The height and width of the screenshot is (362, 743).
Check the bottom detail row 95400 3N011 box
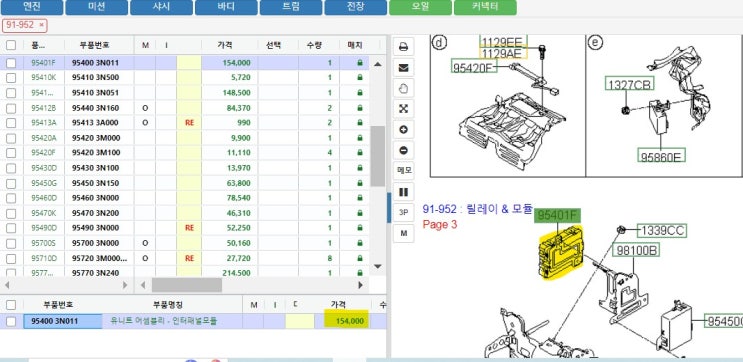point(11,321)
